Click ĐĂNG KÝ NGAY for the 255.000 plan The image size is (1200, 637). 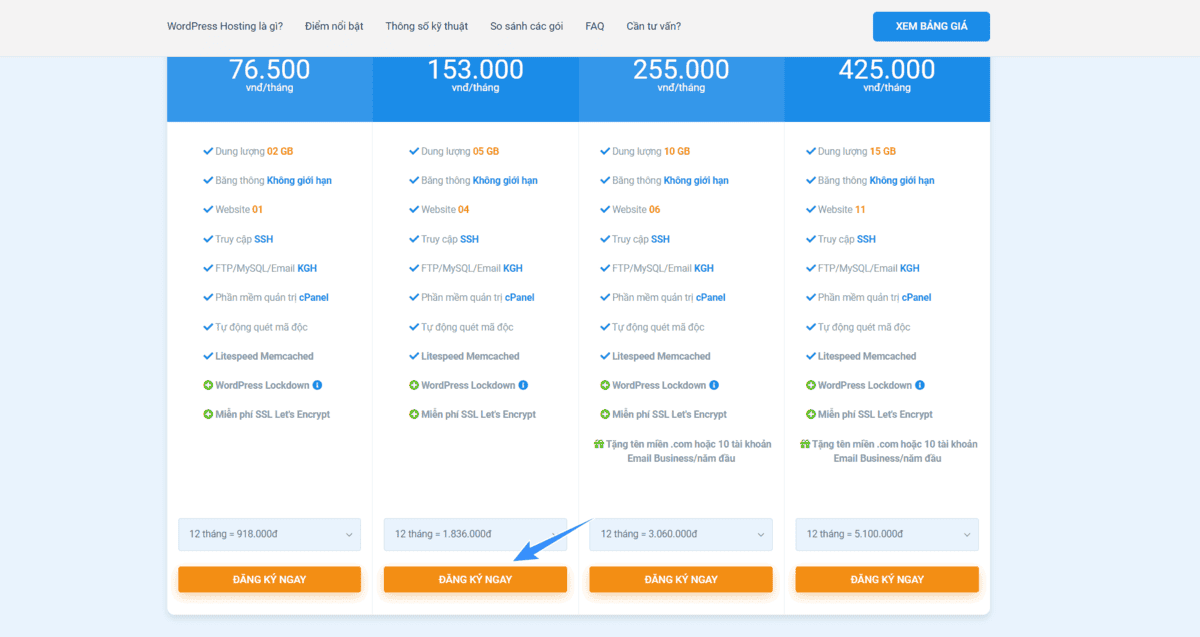coord(681,579)
